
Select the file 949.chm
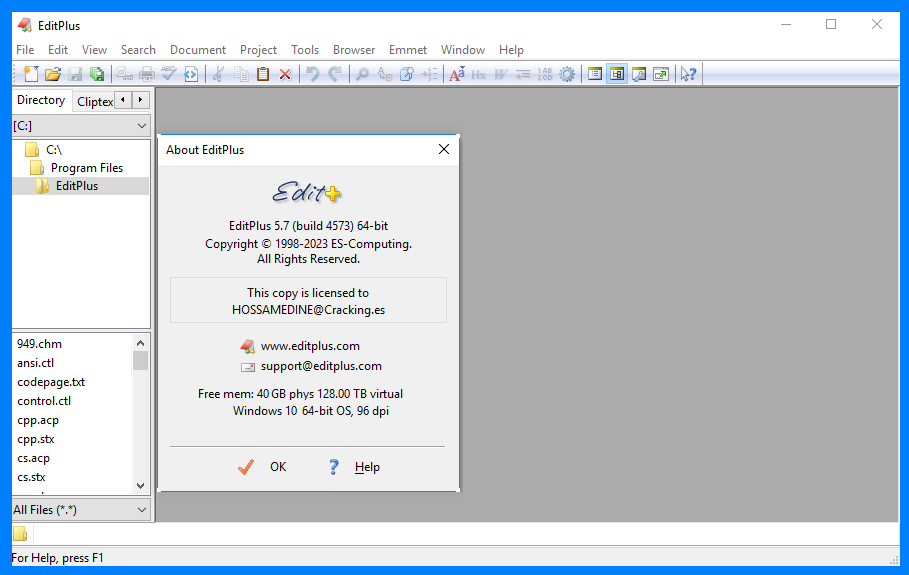[x=39, y=344]
